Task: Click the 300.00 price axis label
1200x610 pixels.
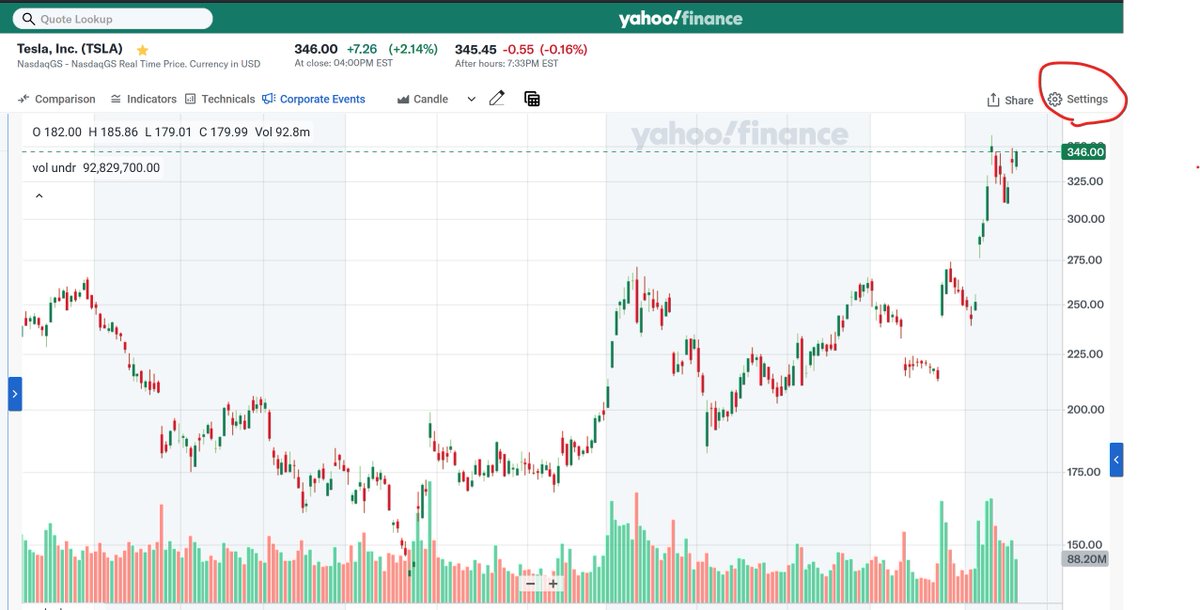Action: click(1085, 219)
